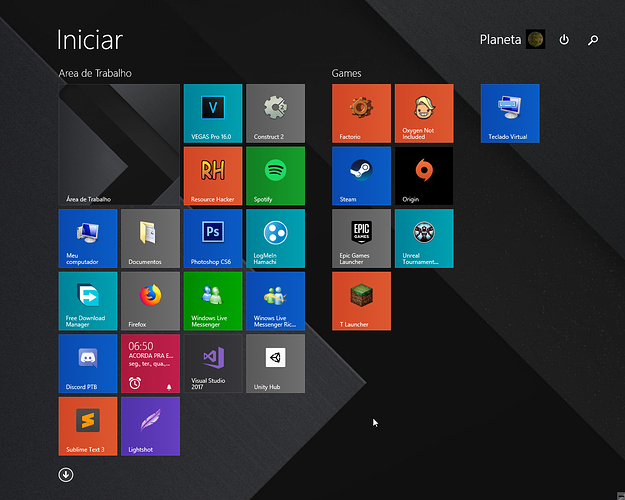Launch Sublime Text 3 tile
625x500 pixels.
[88, 426]
